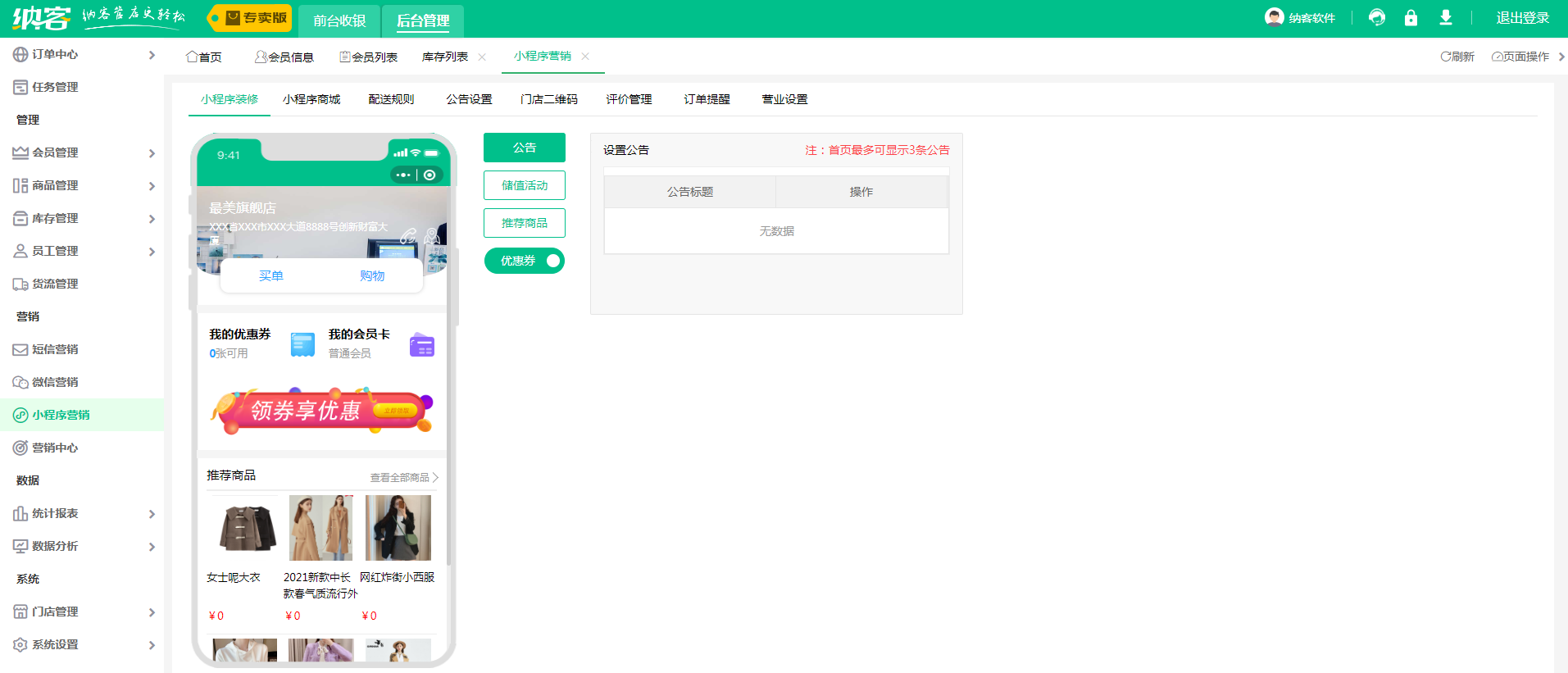Viewport: 1568px width, 673px height.
Task: Expand the 系统设置 menu arrow
Action: pyautogui.click(x=152, y=645)
